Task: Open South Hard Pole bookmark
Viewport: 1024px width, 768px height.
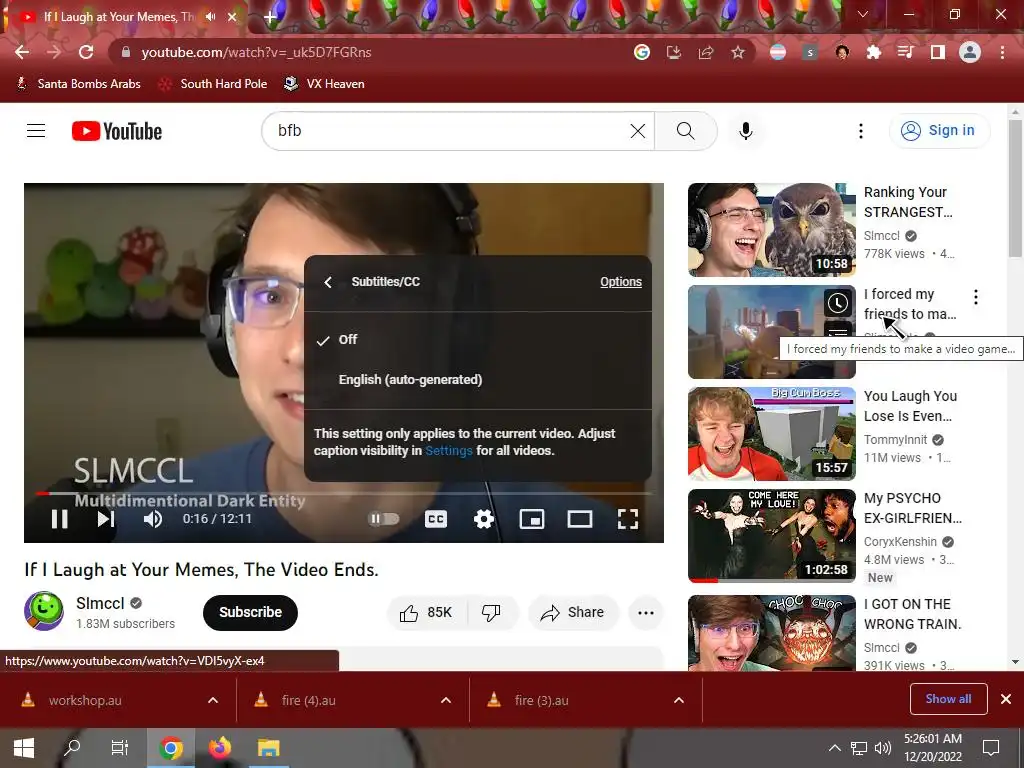Action: (214, 84)
